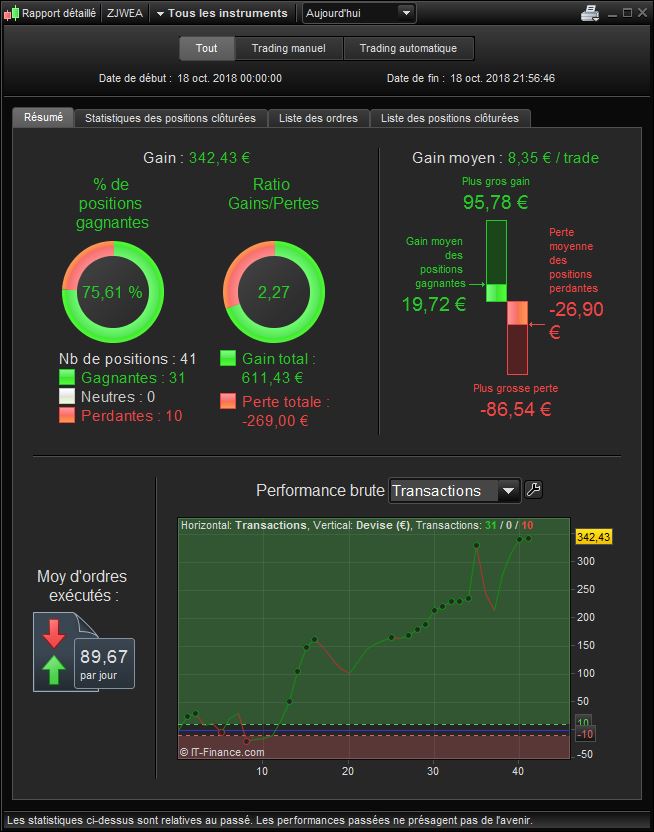Click the Perte totale legend square
Viewport: 654px width, 832px height.
pos(228,401)
